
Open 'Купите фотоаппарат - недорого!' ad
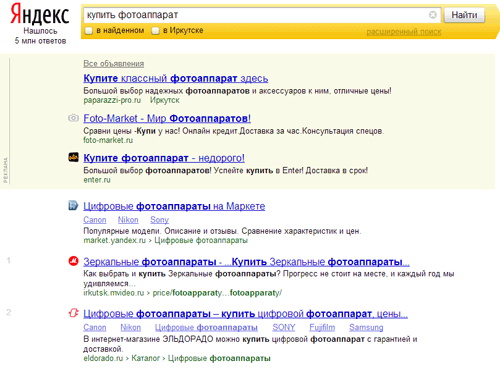(164, 158)
